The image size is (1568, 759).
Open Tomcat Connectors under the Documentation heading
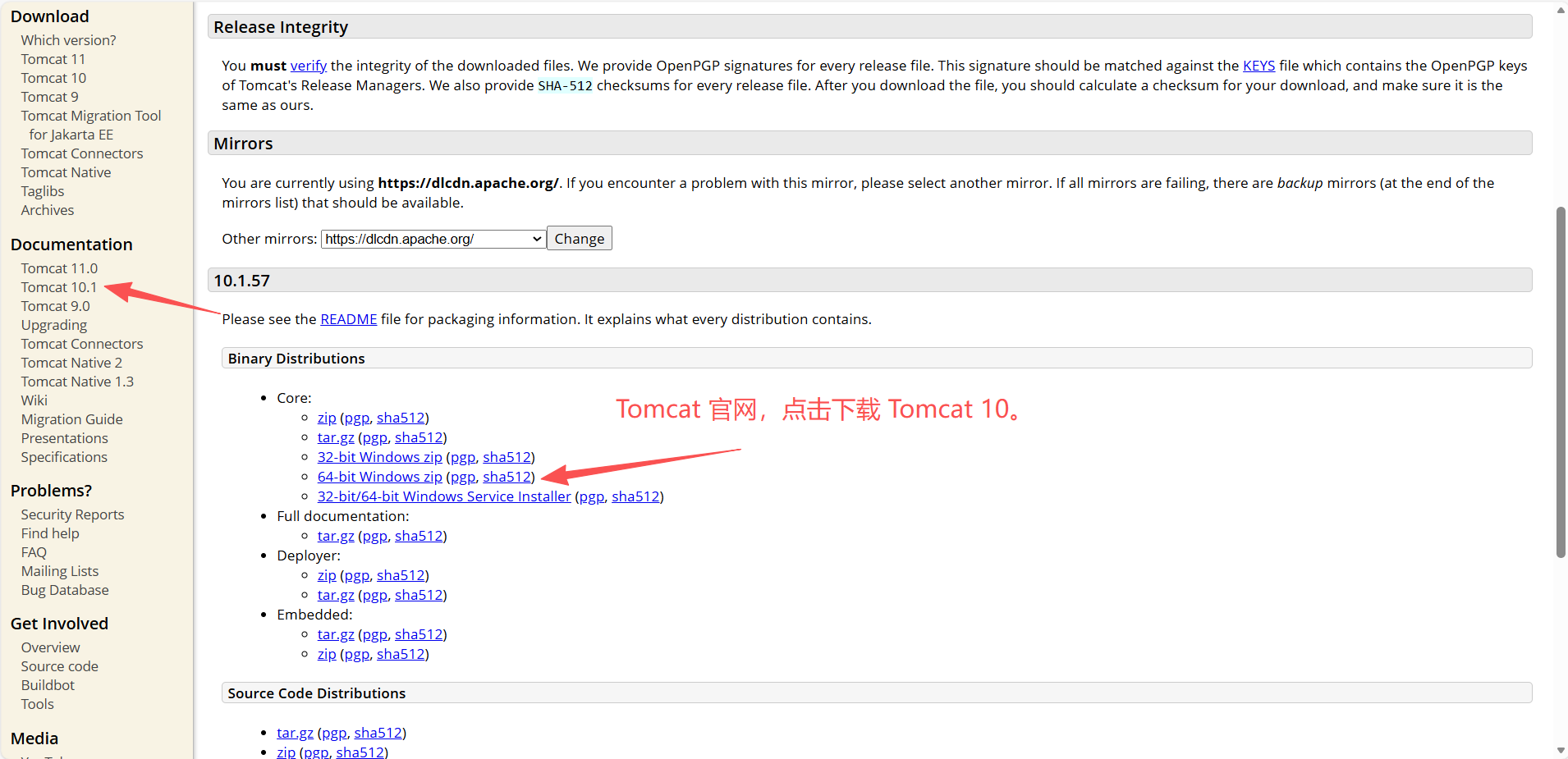tap(82, 344)
